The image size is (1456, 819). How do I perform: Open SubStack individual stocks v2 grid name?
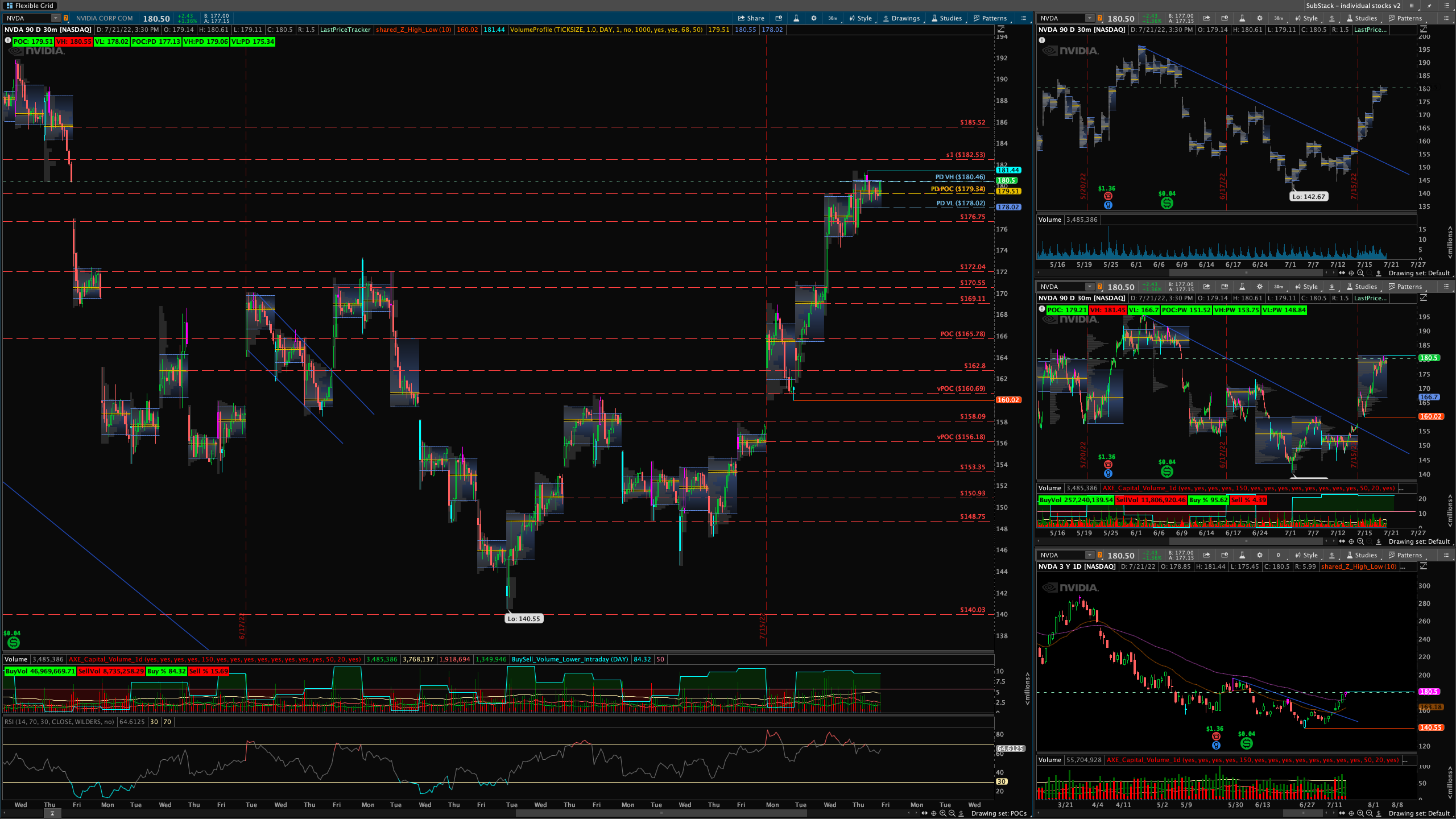tap(1353, 6)
